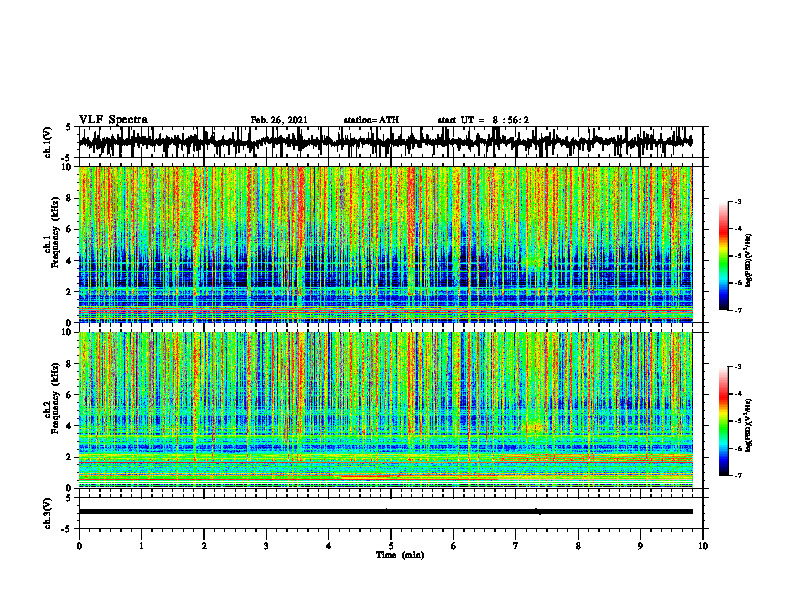The height and width of the screenshot is (612, 792).
Task: Click the "-3" label on the ch.2 colour bar
Action: tap(737, 367)
